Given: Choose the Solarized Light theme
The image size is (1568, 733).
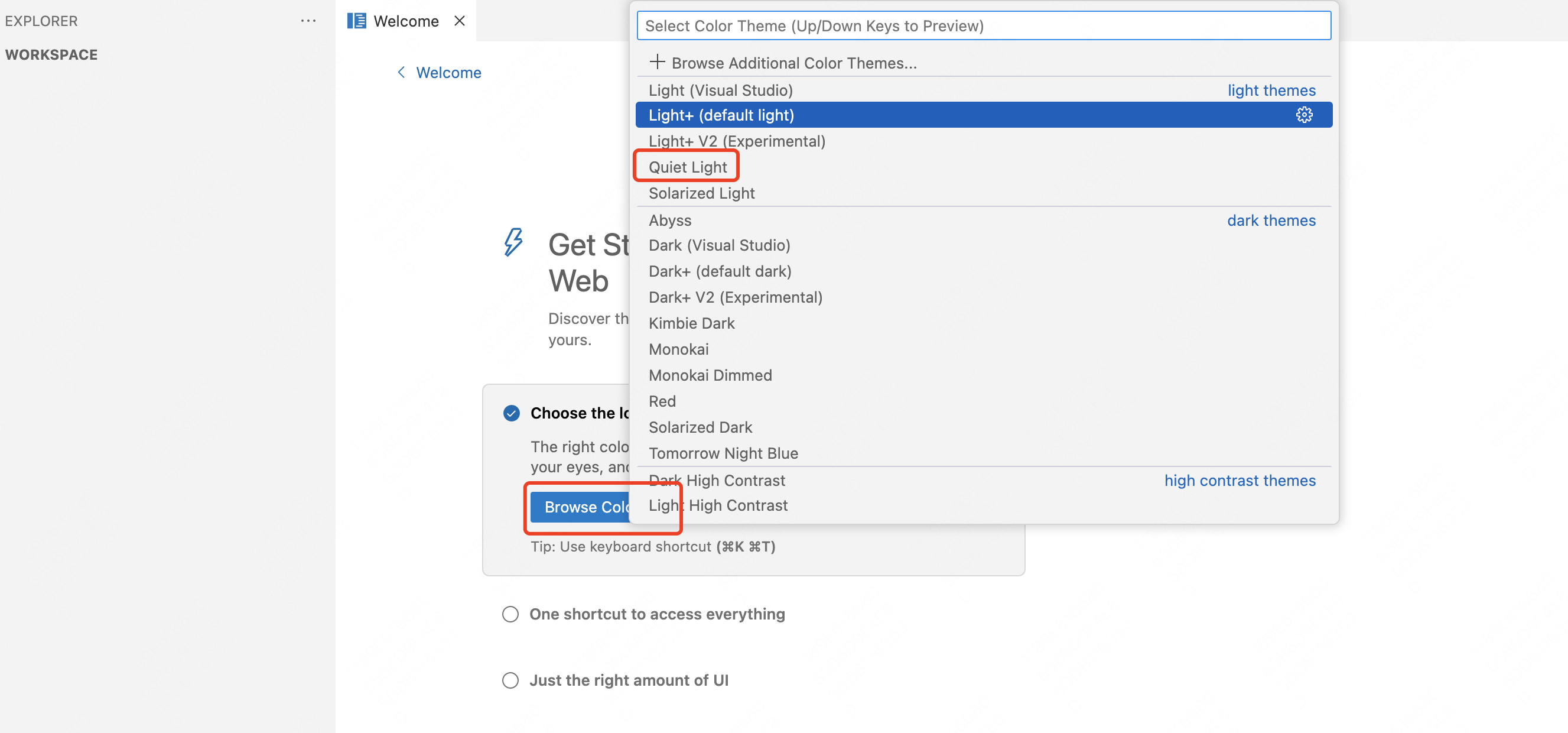Looking at the screenshot, I should pyautogui.click(x=701, y=193).
